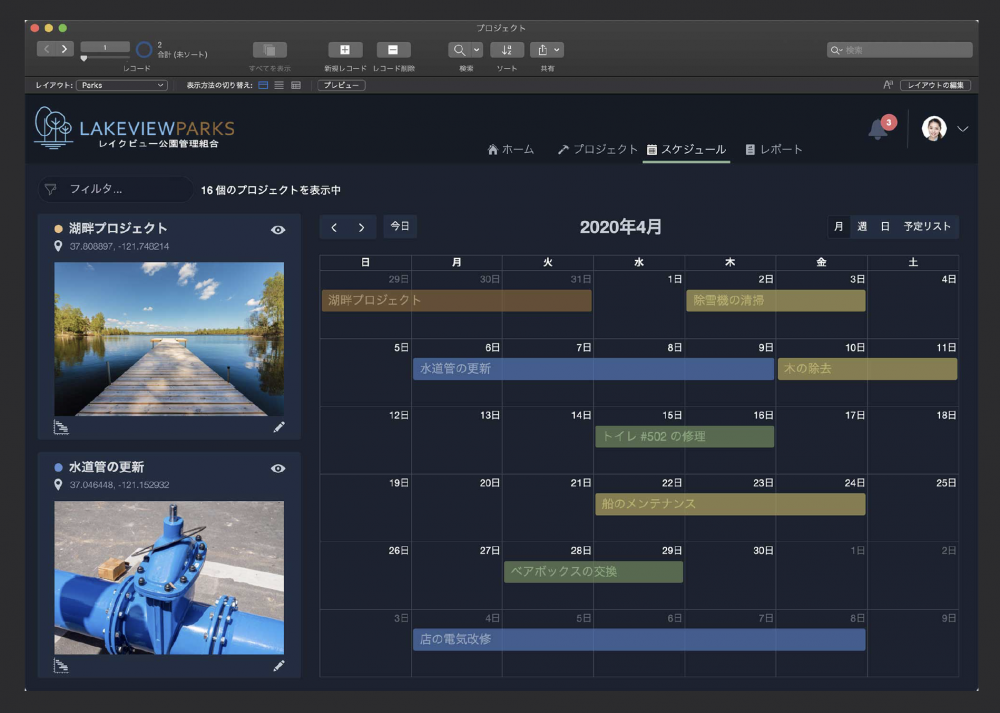Click the found set pie circle icon

(145, 49)
